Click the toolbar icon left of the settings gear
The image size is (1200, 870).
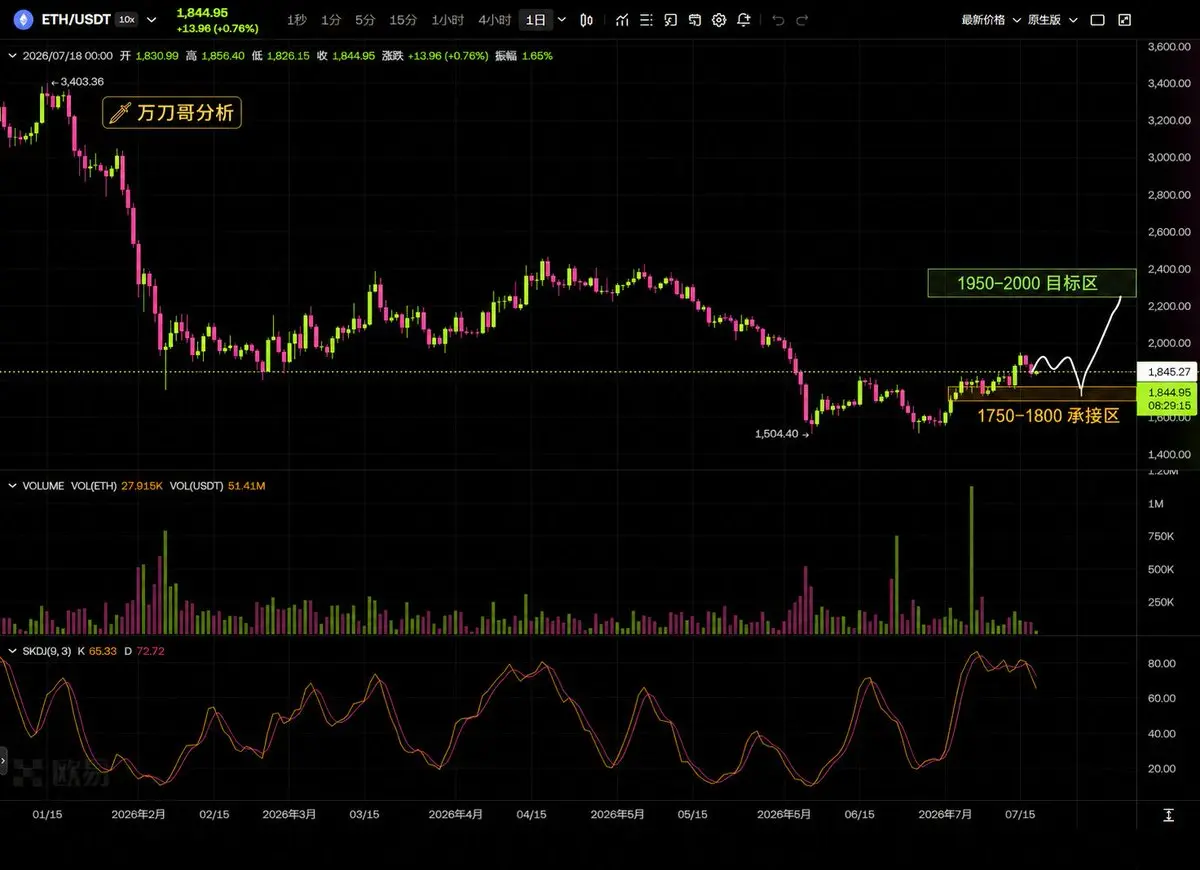(695, 20)
